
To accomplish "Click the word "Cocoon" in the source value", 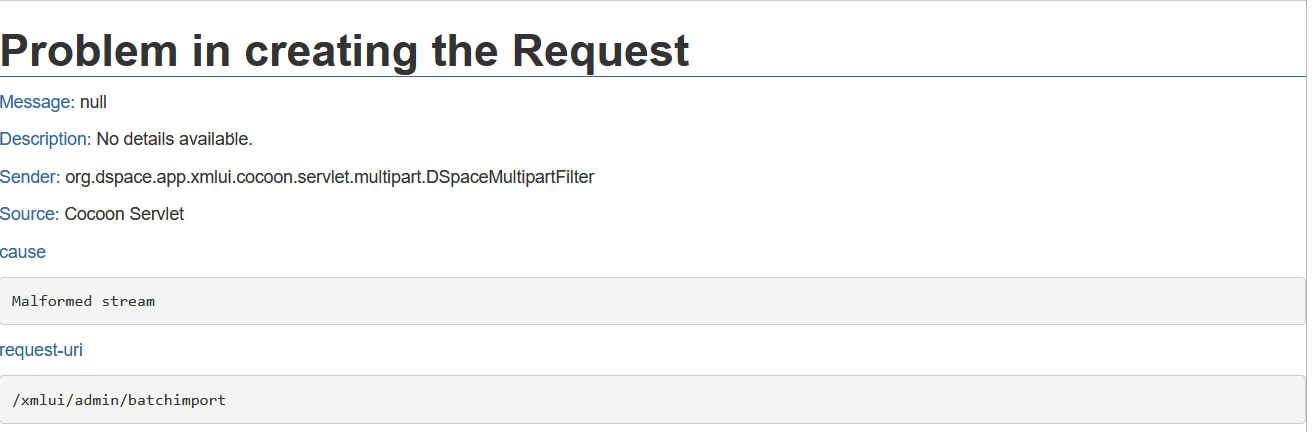I will coord(94,214).
